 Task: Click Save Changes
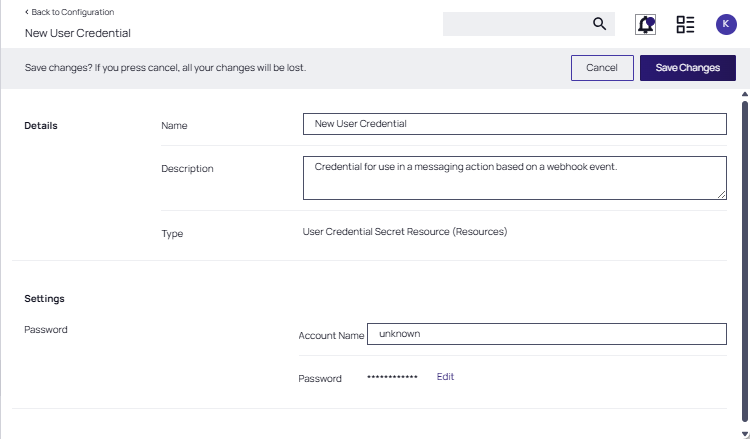(687, 68)
